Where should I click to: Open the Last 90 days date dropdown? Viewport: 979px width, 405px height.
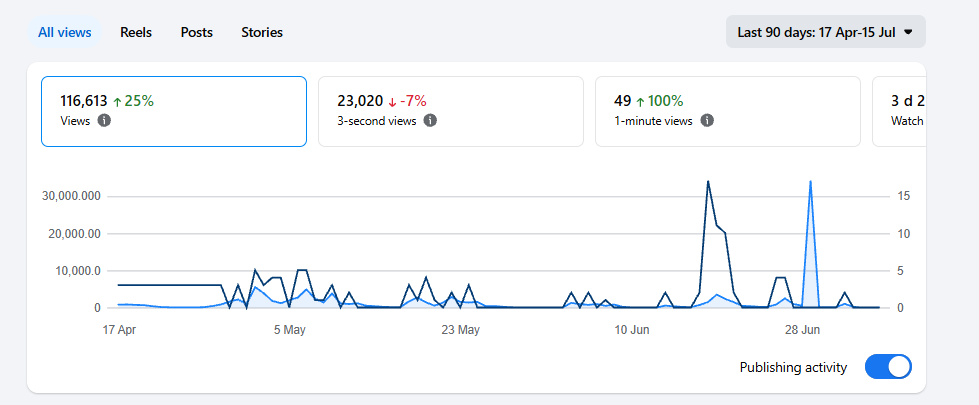click(825, 32)
